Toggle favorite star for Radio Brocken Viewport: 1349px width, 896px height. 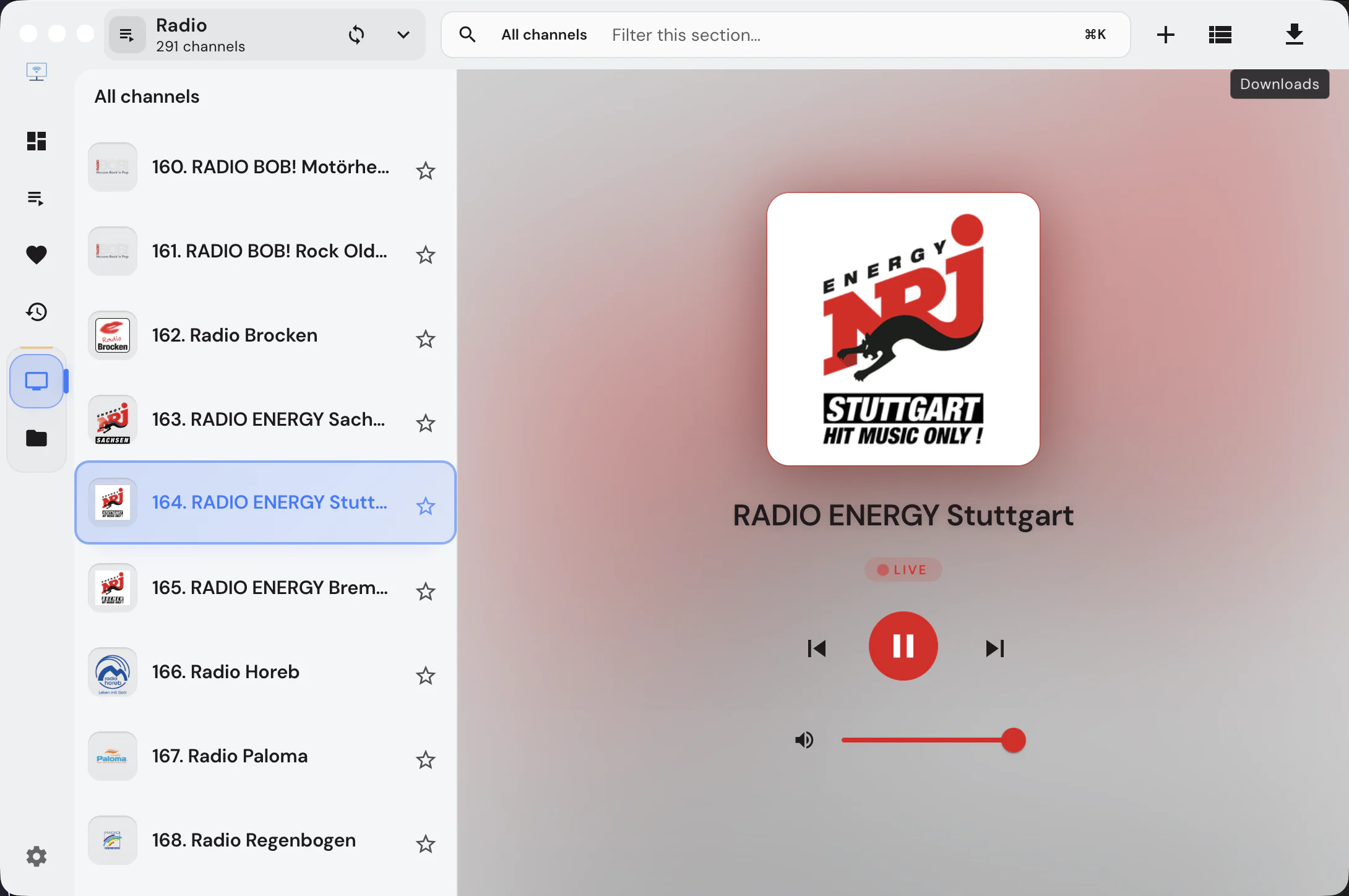(x=425, y=339)
